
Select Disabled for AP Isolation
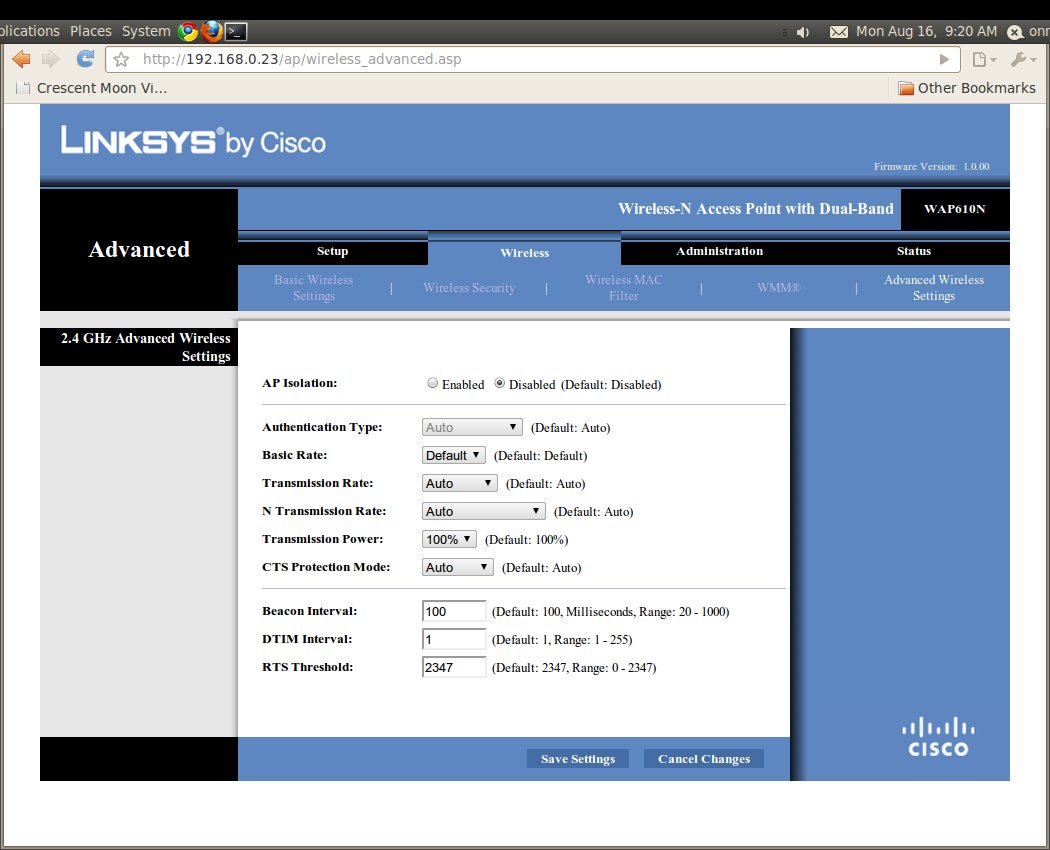500,384
